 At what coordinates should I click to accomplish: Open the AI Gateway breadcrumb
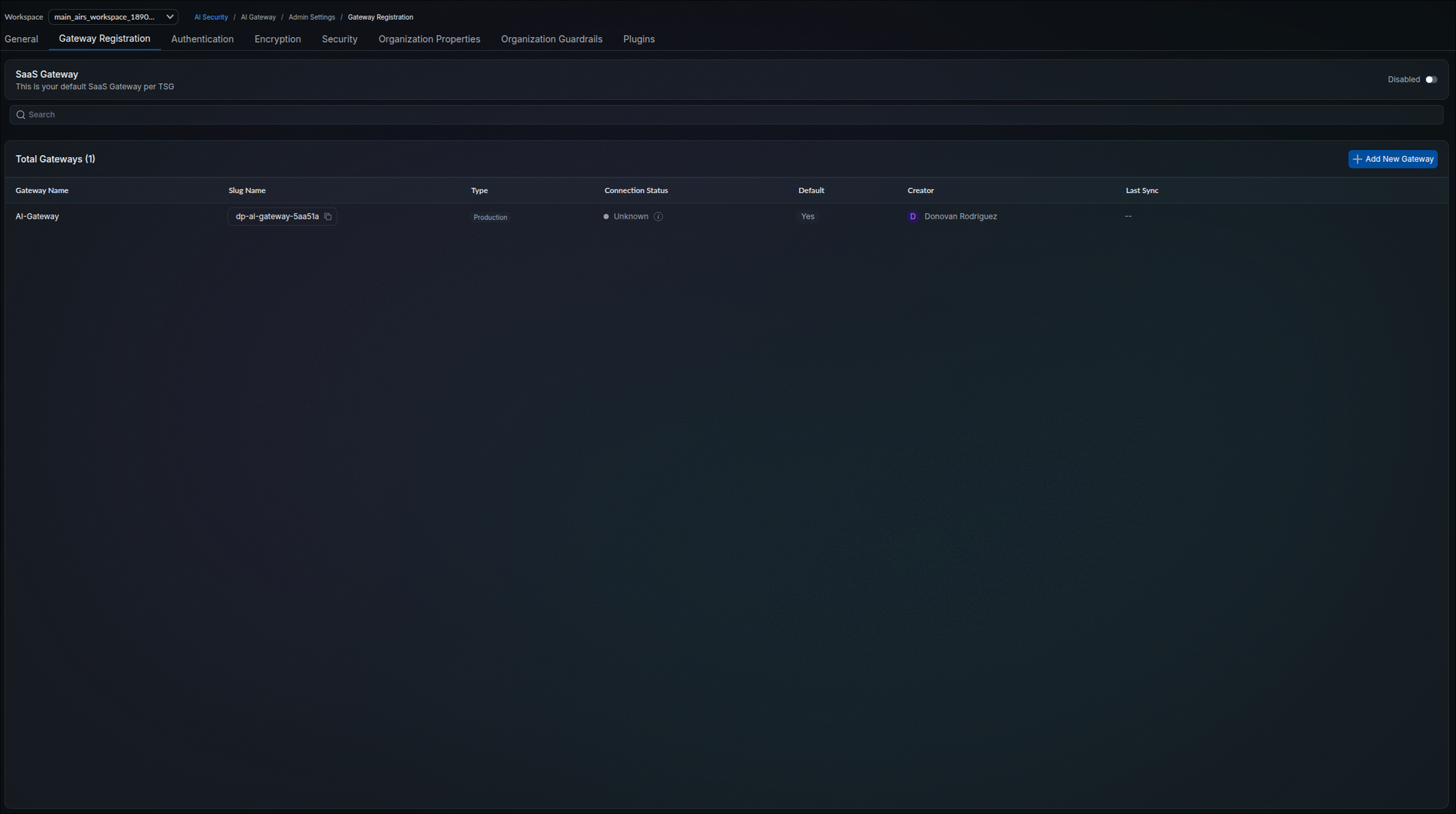coord(259,17)
